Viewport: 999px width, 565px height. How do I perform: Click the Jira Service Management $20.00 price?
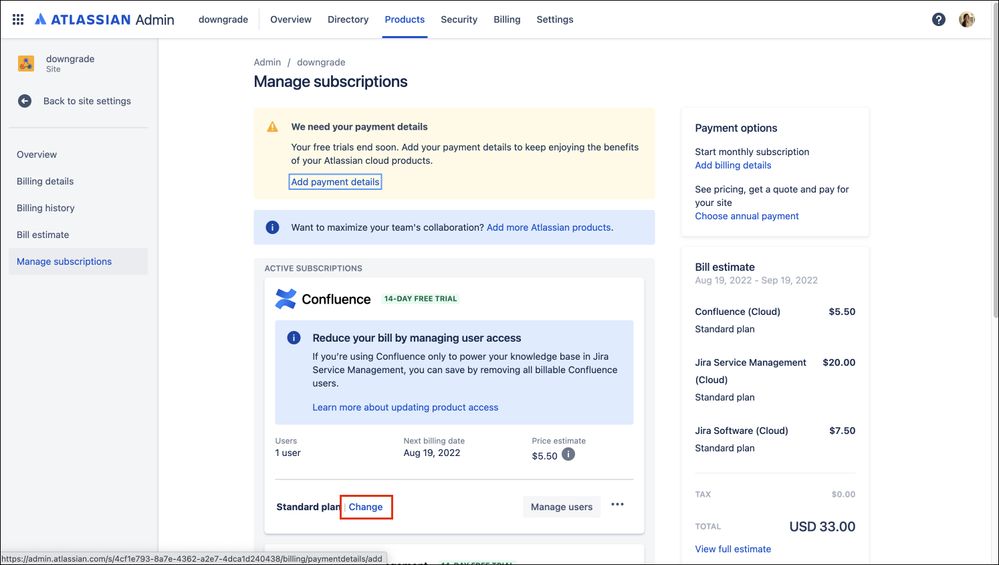pos(839,362)
